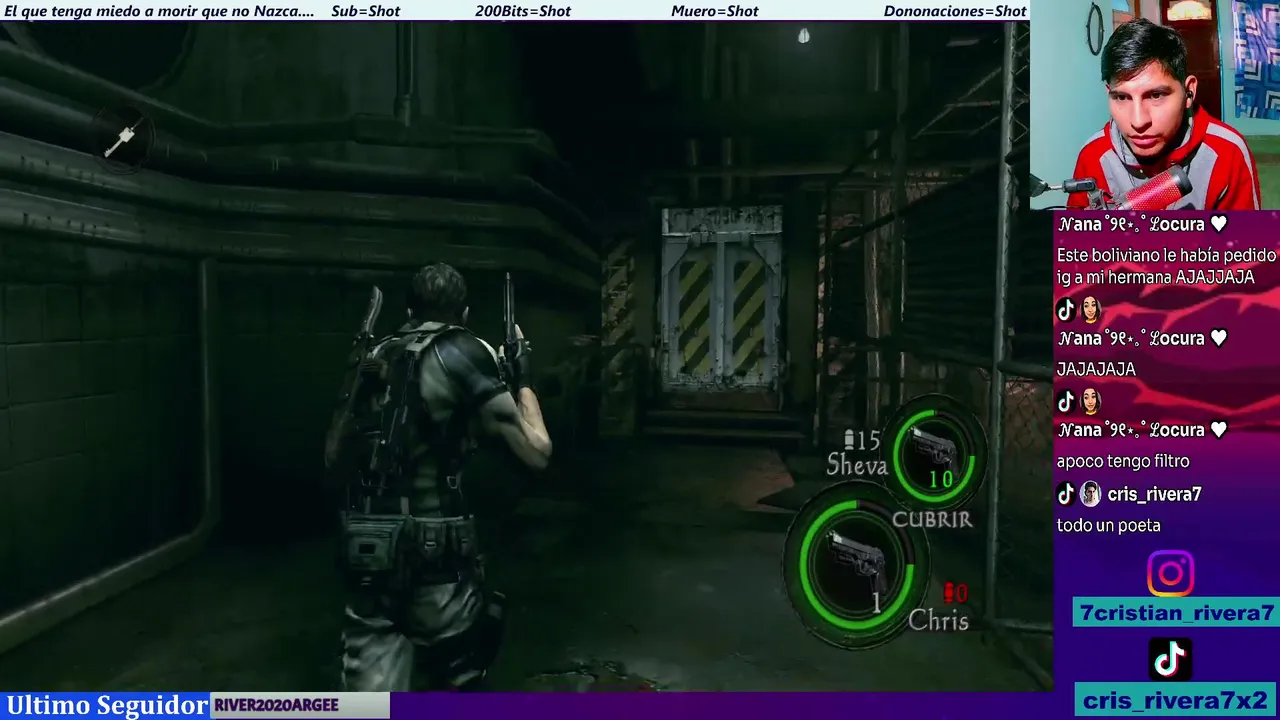This screenshot has height=720, width=1280.
Task: Open the streamer webcam thumbnail
Action: (x=1155, y=105)
